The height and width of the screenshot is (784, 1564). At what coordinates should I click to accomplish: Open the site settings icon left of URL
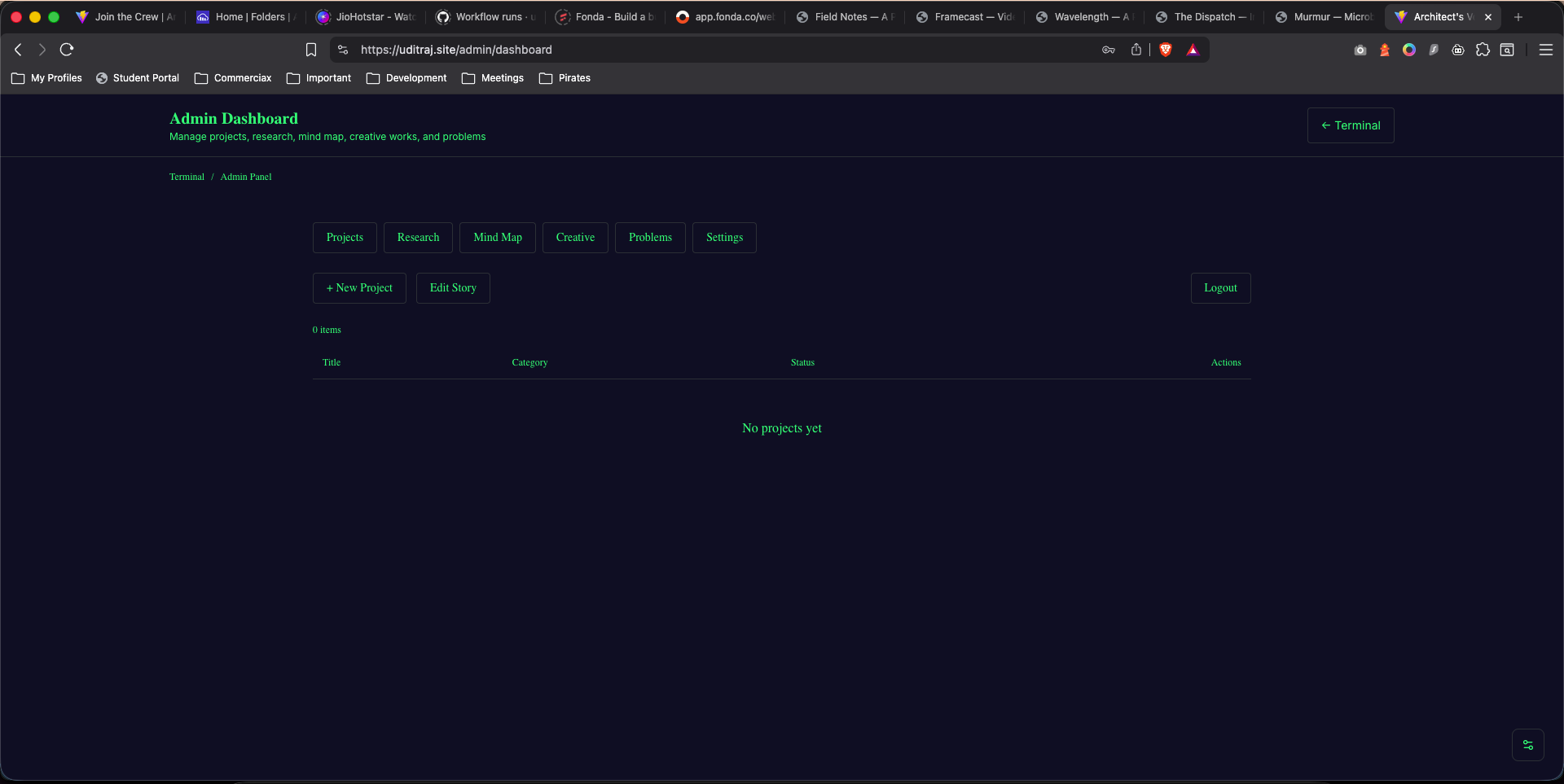coord(343,50)
